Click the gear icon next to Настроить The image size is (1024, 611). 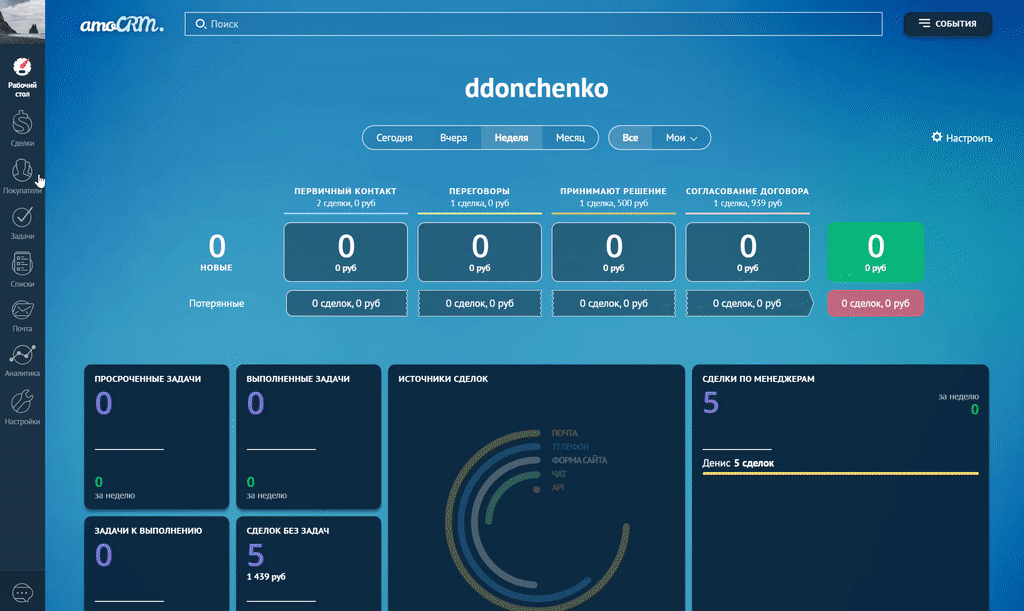936,137
